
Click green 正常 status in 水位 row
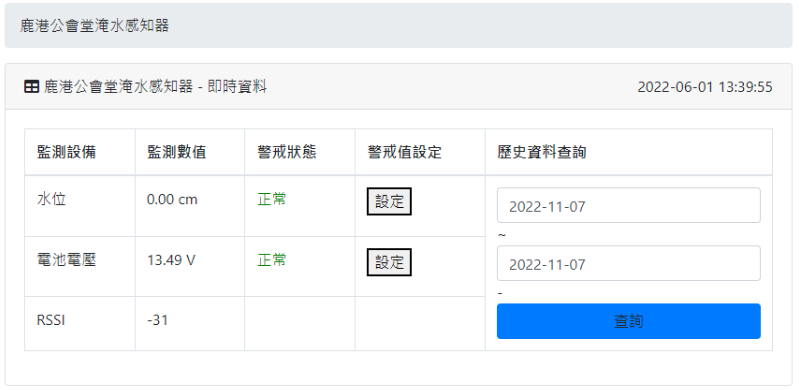[272, 199]
